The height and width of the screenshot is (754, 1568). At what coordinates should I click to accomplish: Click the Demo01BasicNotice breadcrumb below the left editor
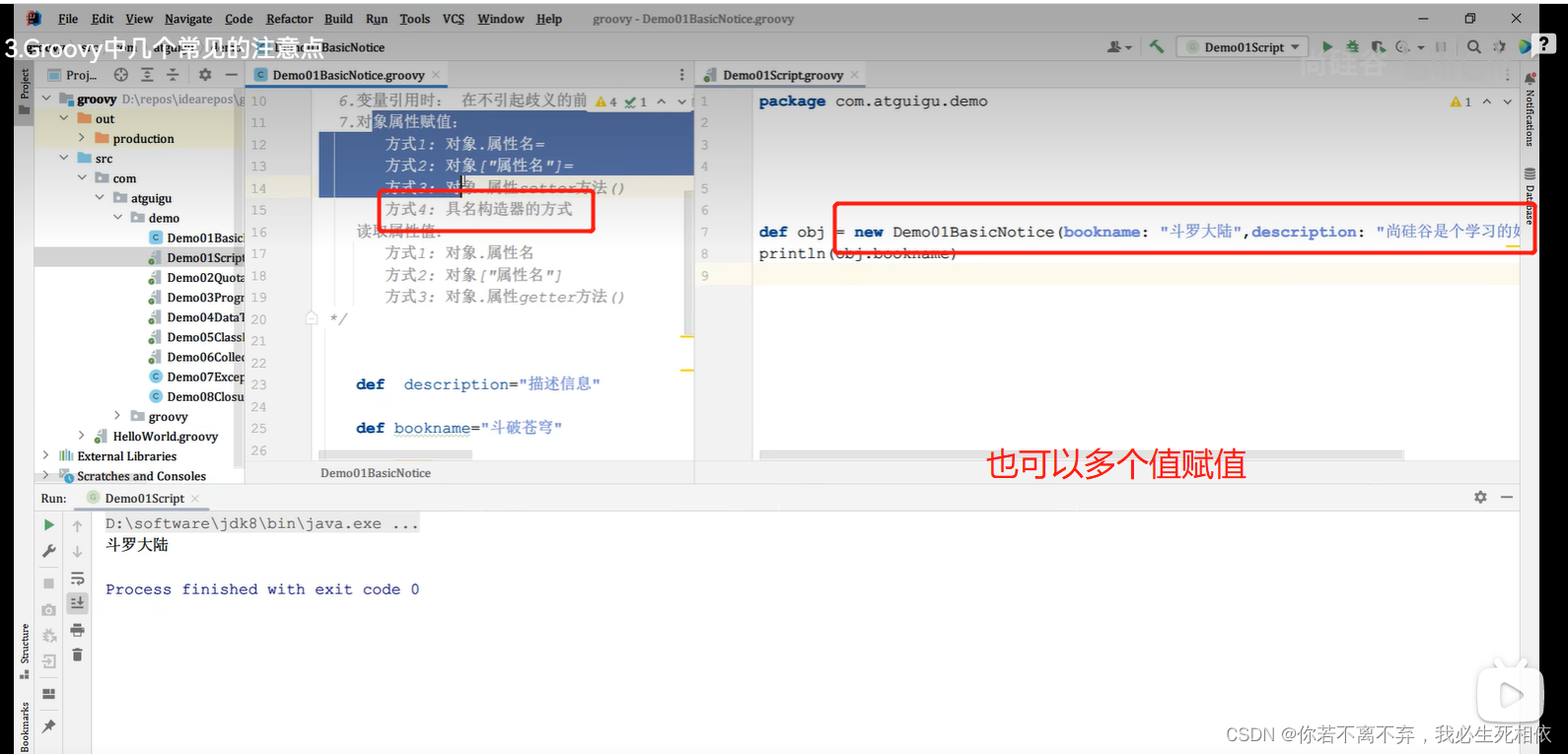(x=376, y=473)
